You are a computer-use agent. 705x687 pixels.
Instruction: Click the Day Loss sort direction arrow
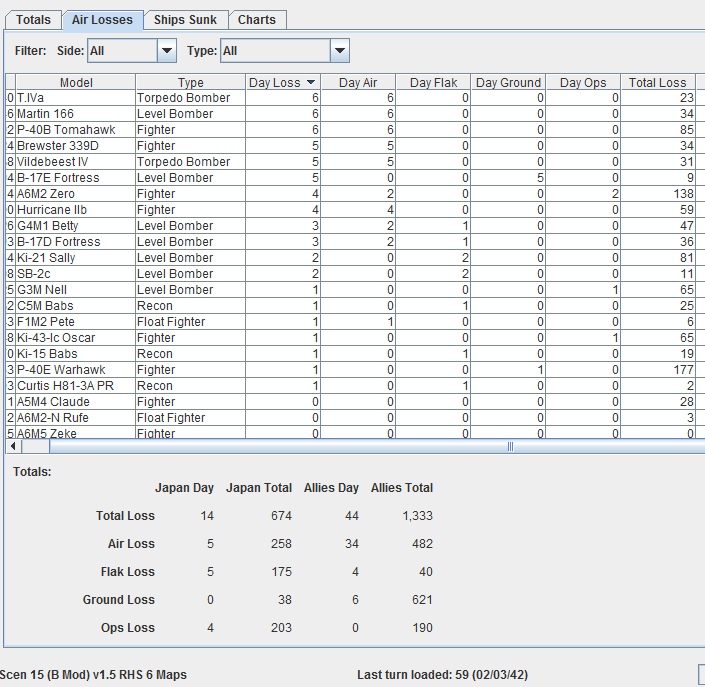(x=311, y=82)
